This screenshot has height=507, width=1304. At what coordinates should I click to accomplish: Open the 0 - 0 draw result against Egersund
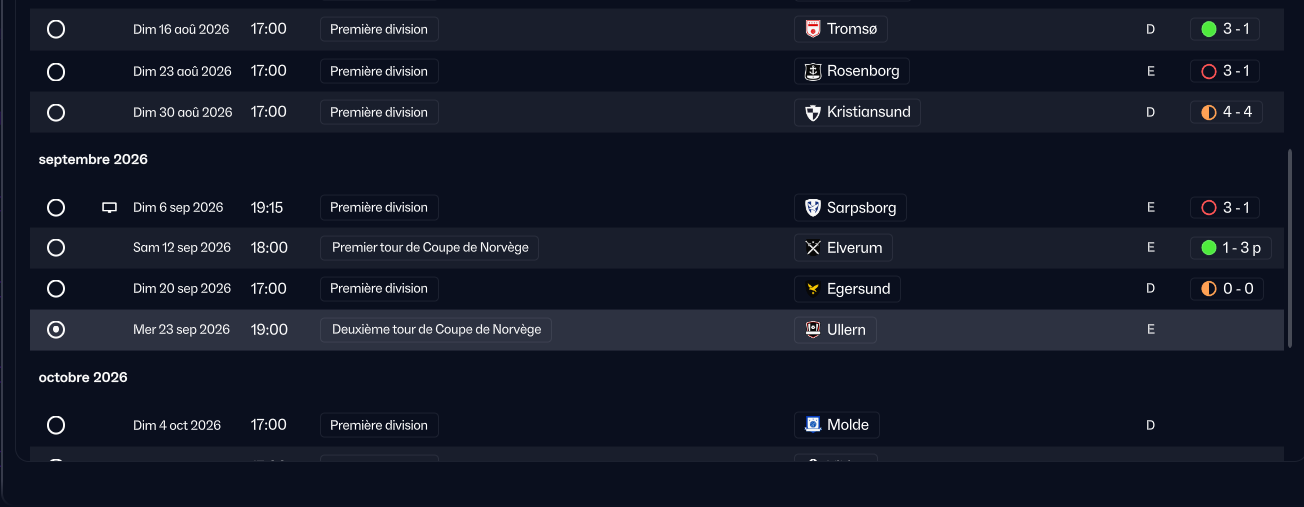click(x=1226, y=289)
